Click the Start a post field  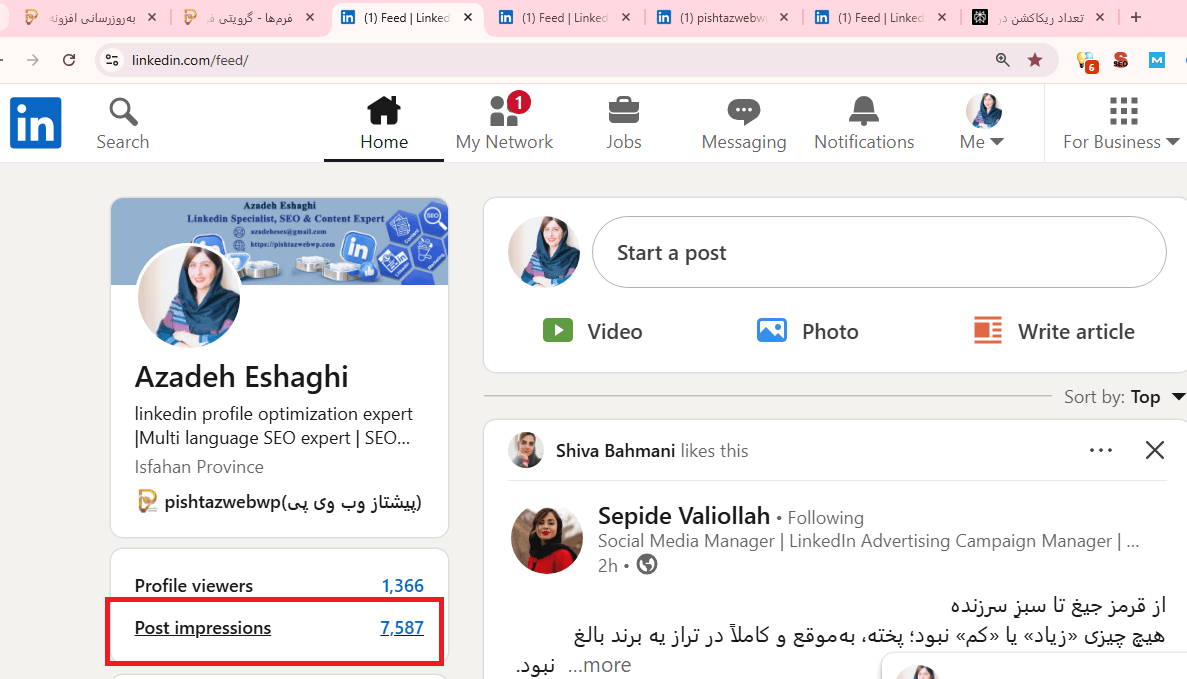[878, 253]
